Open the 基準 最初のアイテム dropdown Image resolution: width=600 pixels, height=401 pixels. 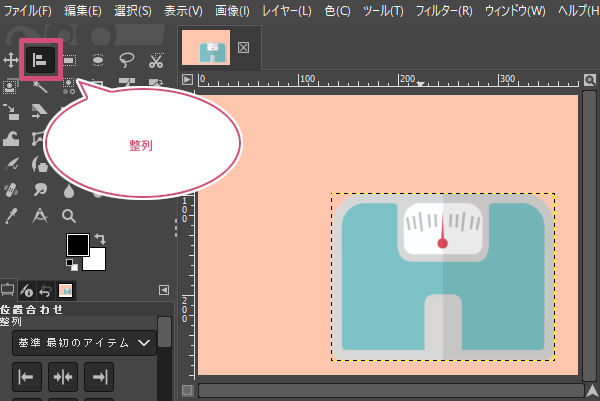pos(84,343)
